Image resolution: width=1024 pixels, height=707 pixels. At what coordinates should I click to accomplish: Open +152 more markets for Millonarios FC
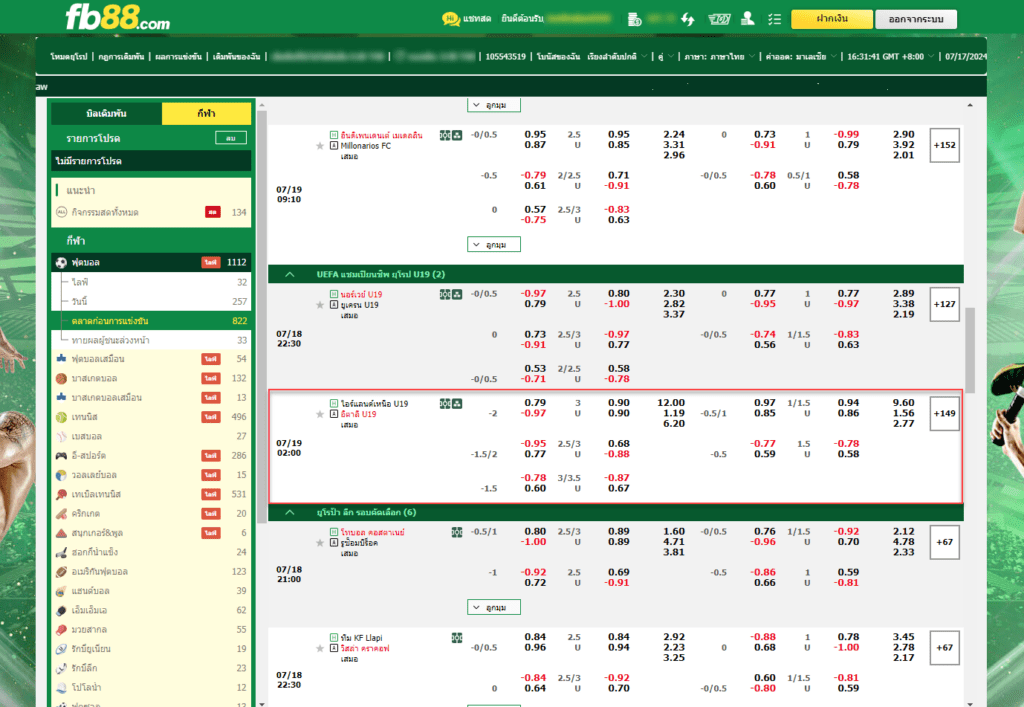(x=944, y=146)
